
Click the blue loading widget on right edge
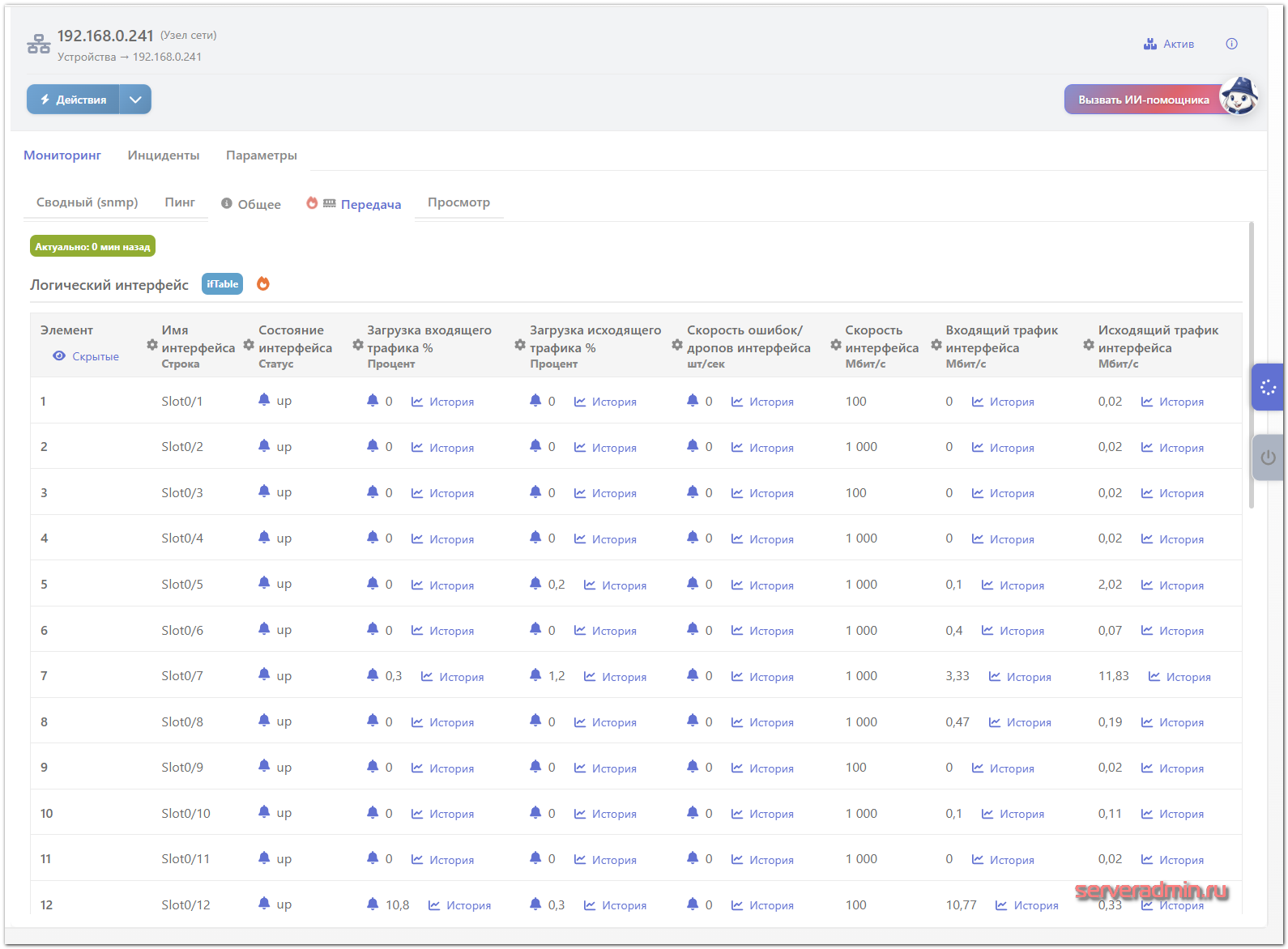point(1268,388)
